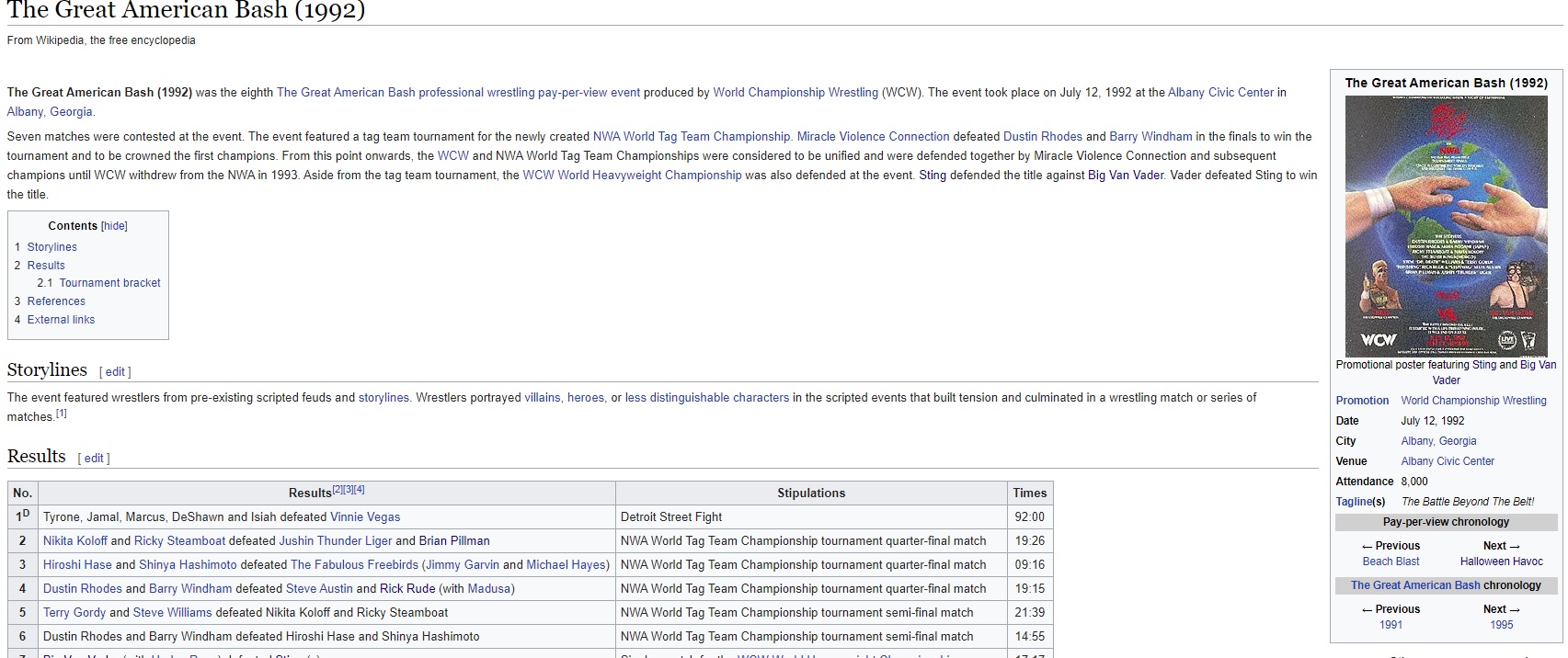Open Barry Windham link in intro paragraph
This screenshot has height=658, width=1568.
click(x=1150, y=137)
